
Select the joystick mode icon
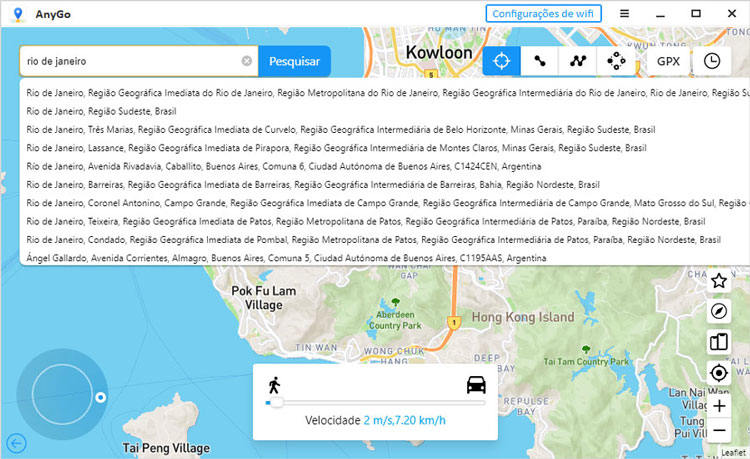pos(616,61)
